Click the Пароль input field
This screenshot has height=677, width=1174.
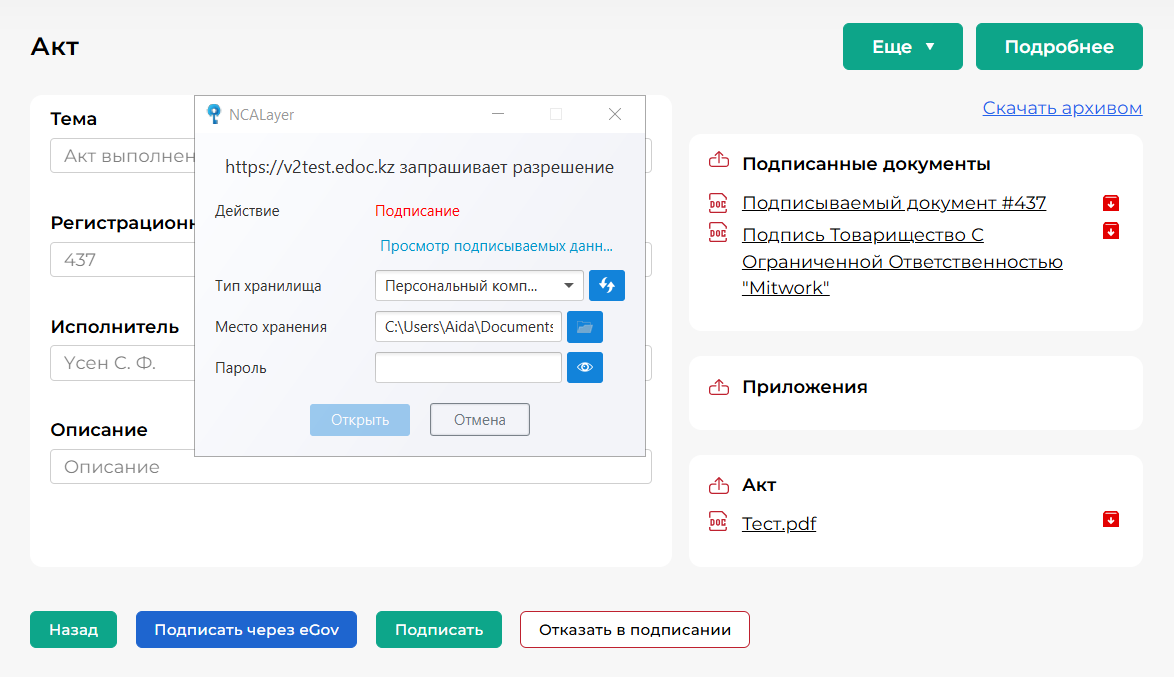pos(468,367)
